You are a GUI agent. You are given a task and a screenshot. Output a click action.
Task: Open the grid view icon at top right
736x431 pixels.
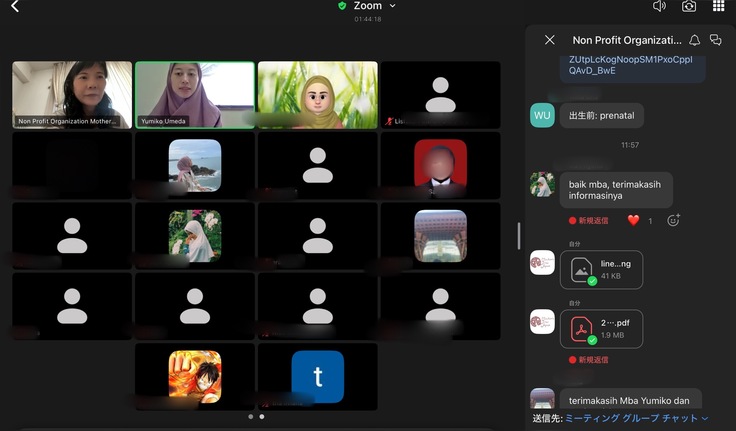pyautogui.click(x=718, y=6)
